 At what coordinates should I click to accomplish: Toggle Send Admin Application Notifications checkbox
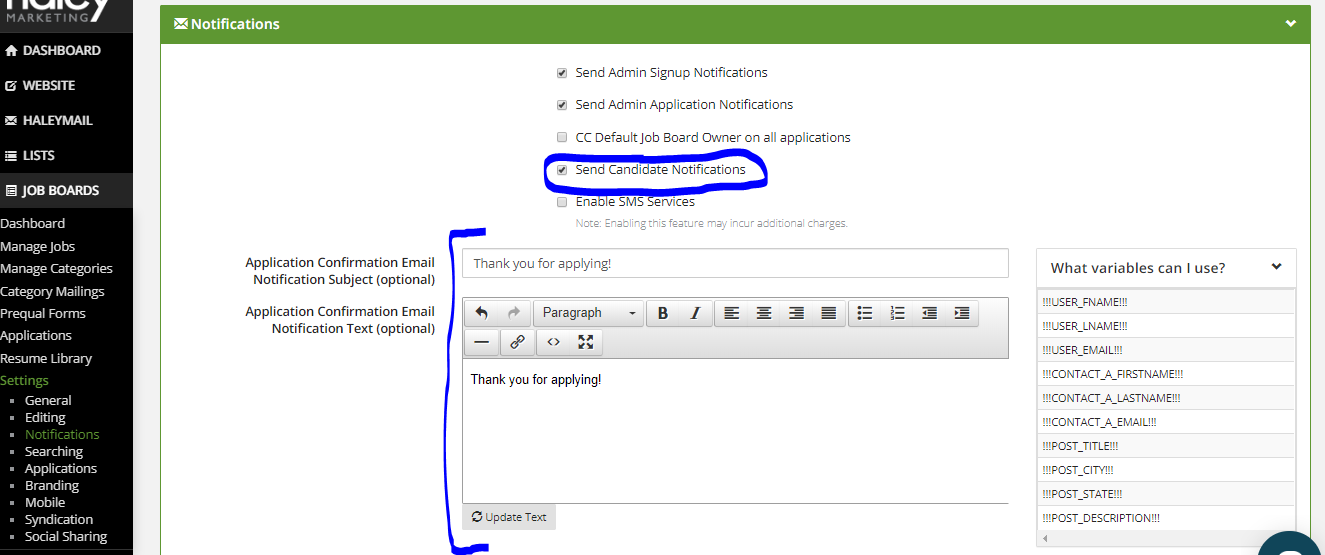pos(562,105)
